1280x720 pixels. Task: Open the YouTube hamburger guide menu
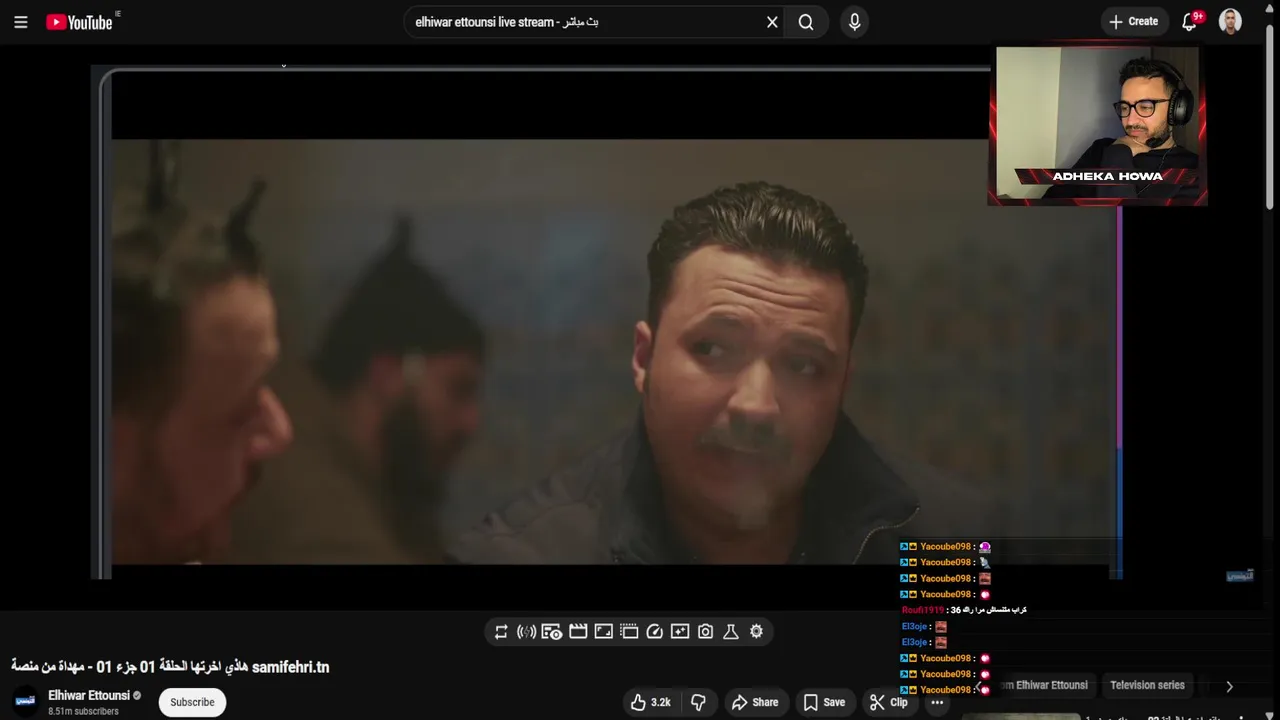coord(20,22)
